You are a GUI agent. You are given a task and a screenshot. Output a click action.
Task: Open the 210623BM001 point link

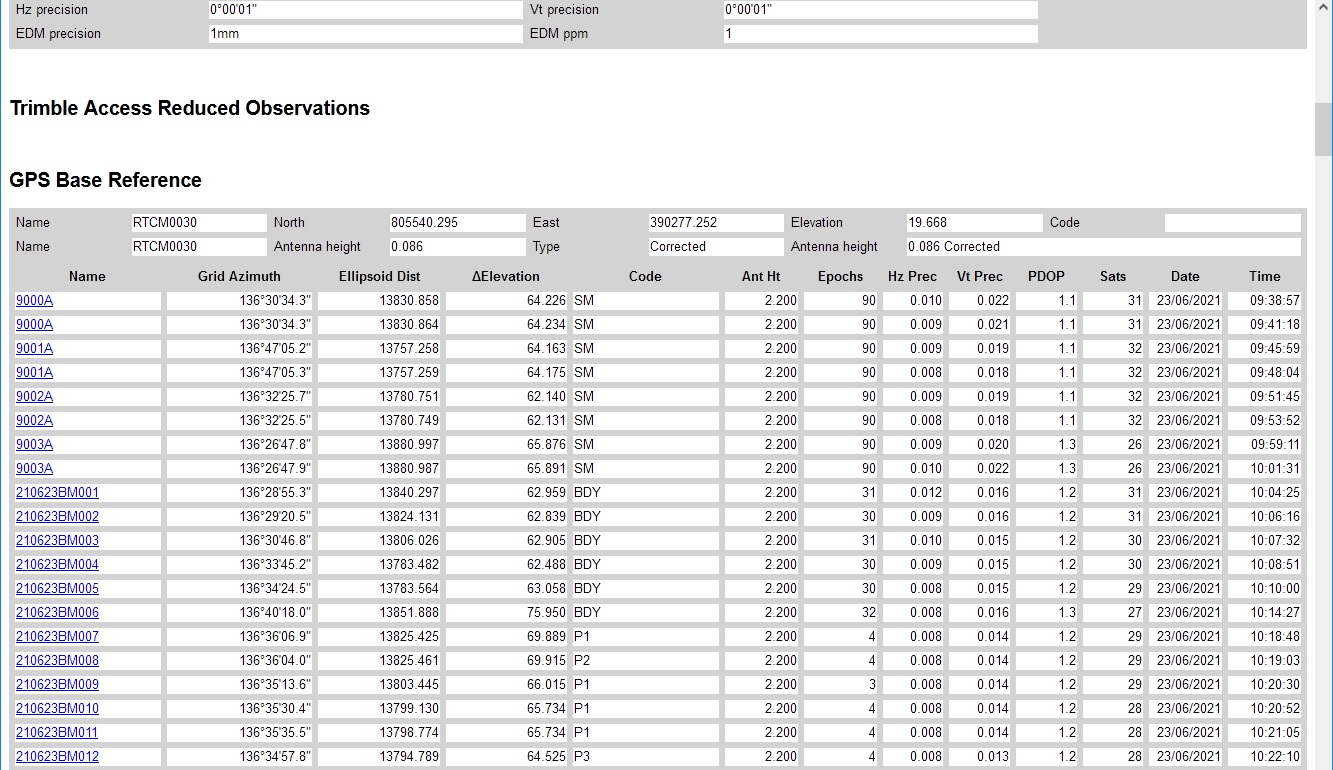click(57, 493)
